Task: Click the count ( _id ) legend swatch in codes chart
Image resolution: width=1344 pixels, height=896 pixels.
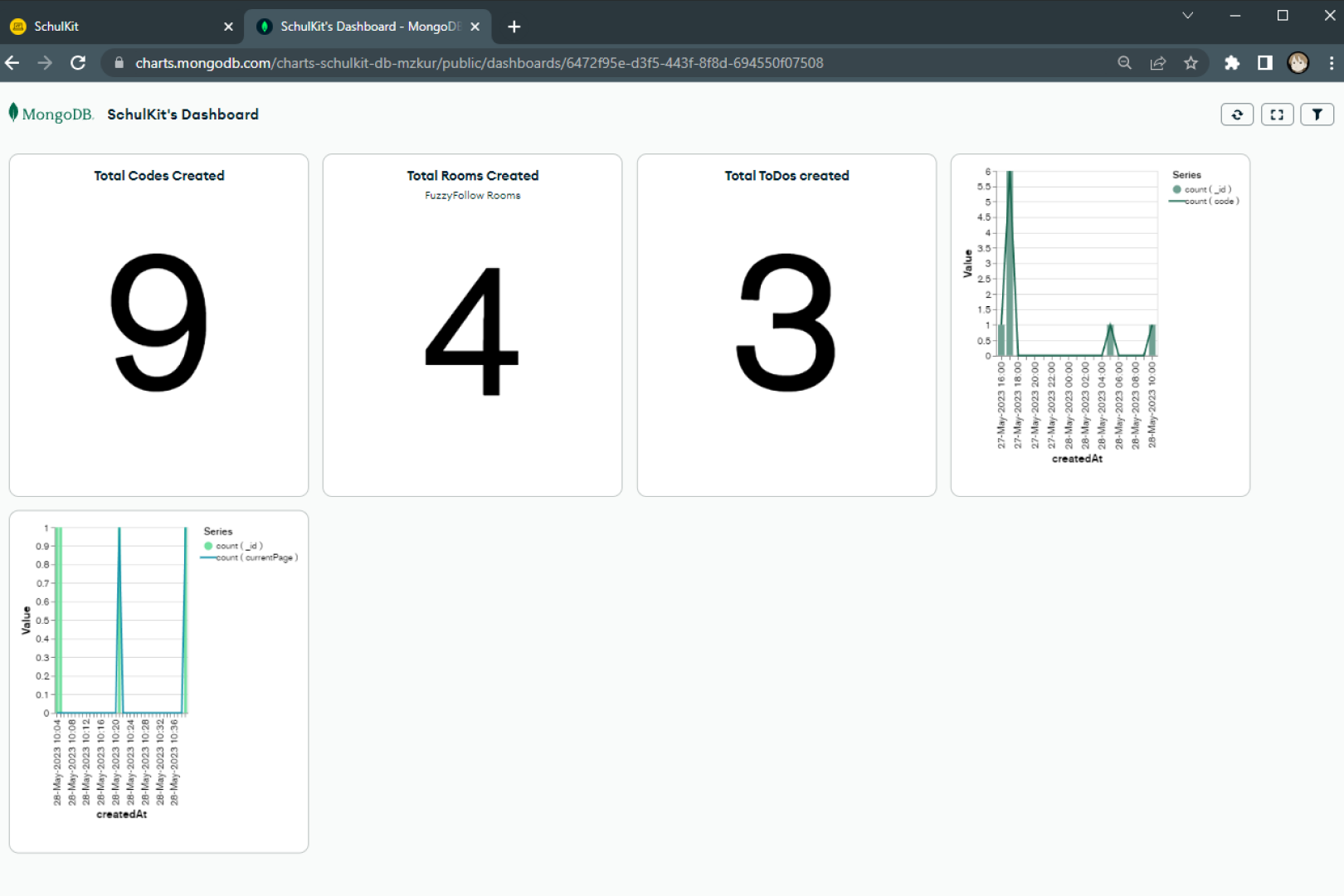Action: pos(1176,189)
